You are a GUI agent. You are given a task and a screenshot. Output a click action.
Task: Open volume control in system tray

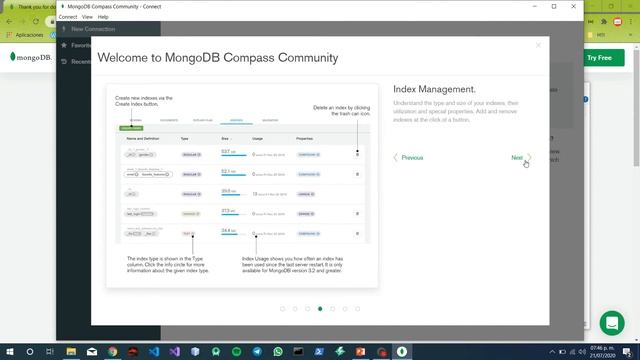point(582,351)
